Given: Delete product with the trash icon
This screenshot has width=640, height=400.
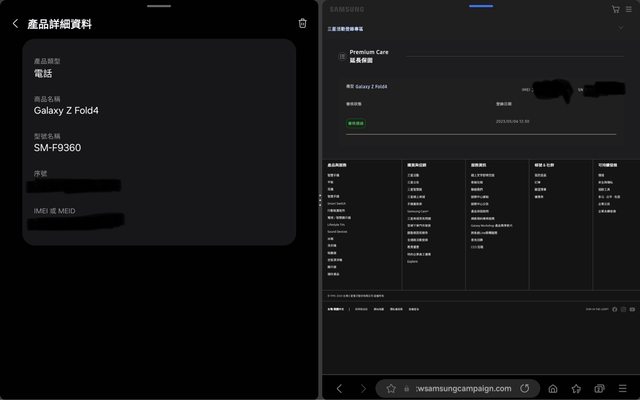Looking at the screenshot, I should pyautogui.click(x=302, y=24).
